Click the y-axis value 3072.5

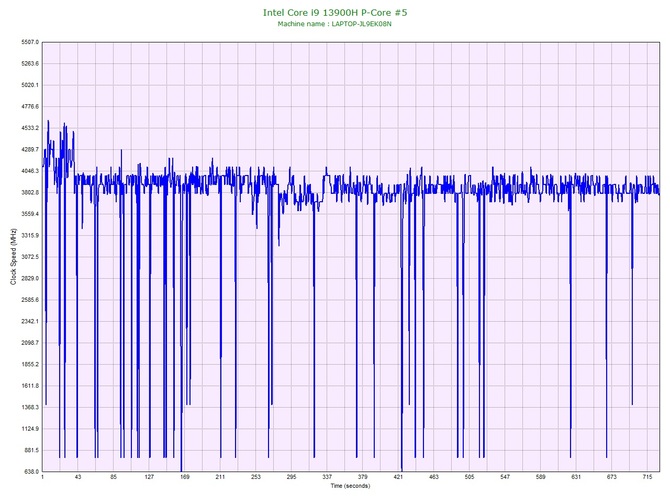30,257
